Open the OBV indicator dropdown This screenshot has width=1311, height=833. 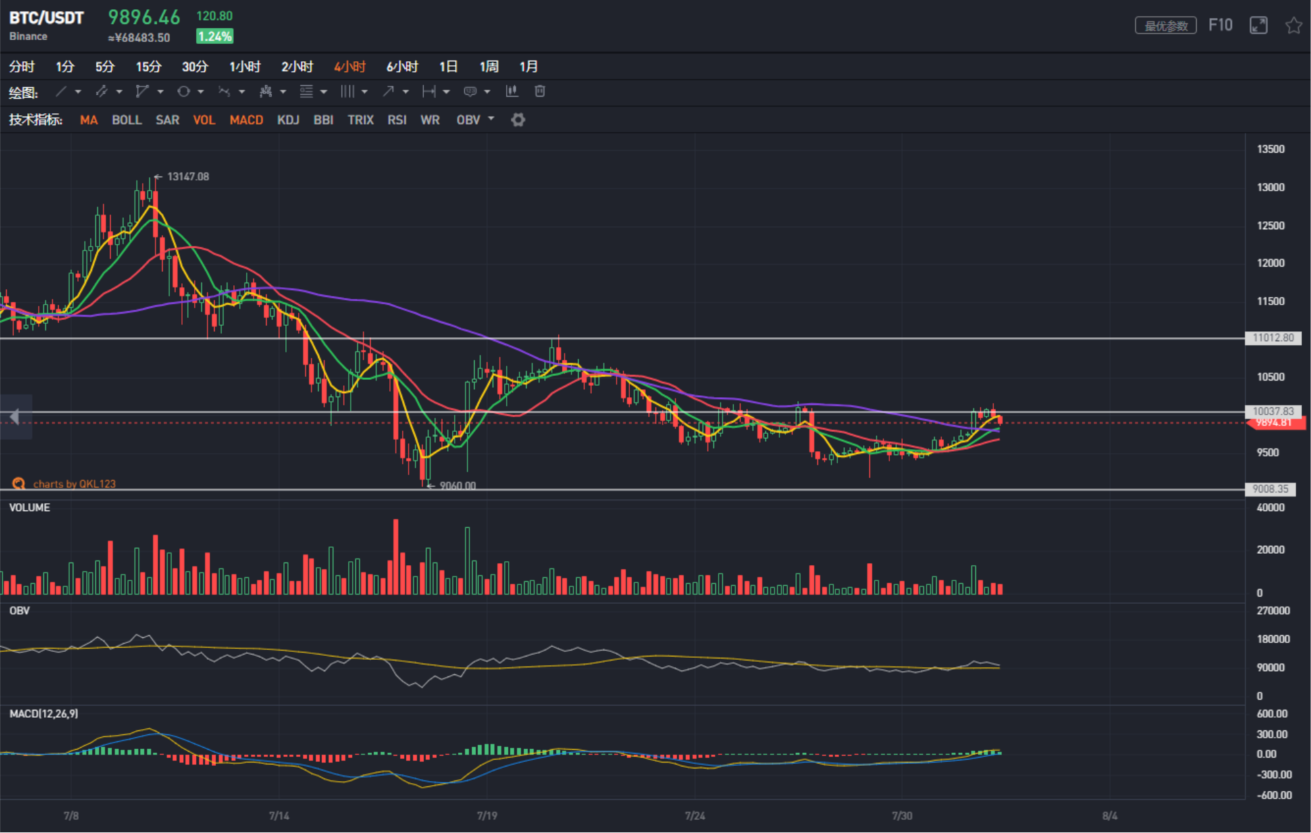point(490,119)
